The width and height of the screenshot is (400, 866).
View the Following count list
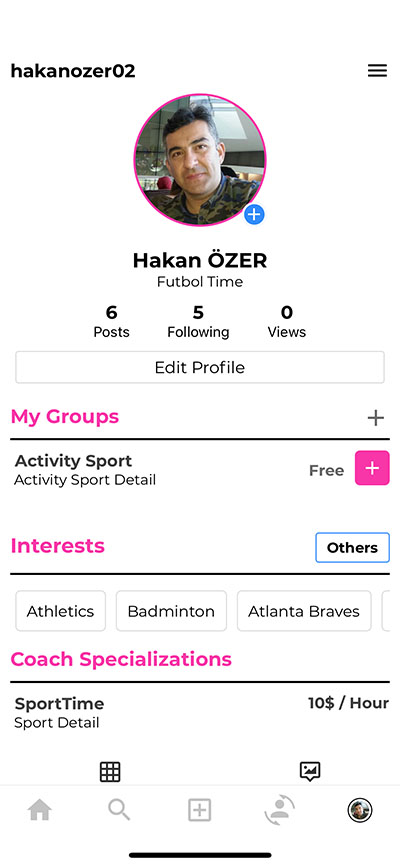198,322
